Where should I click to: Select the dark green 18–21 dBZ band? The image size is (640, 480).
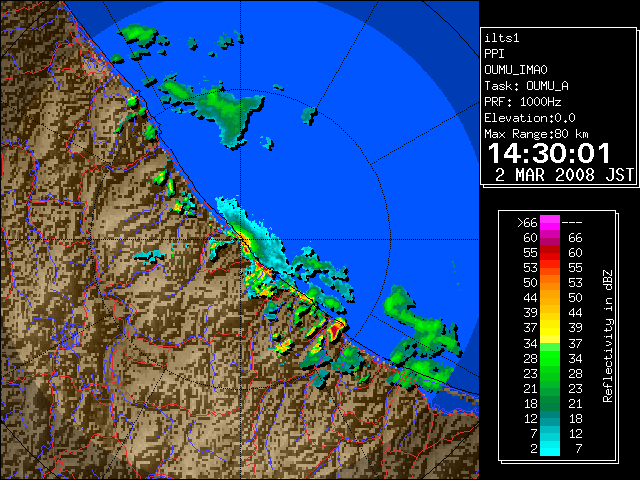(550, 404)
